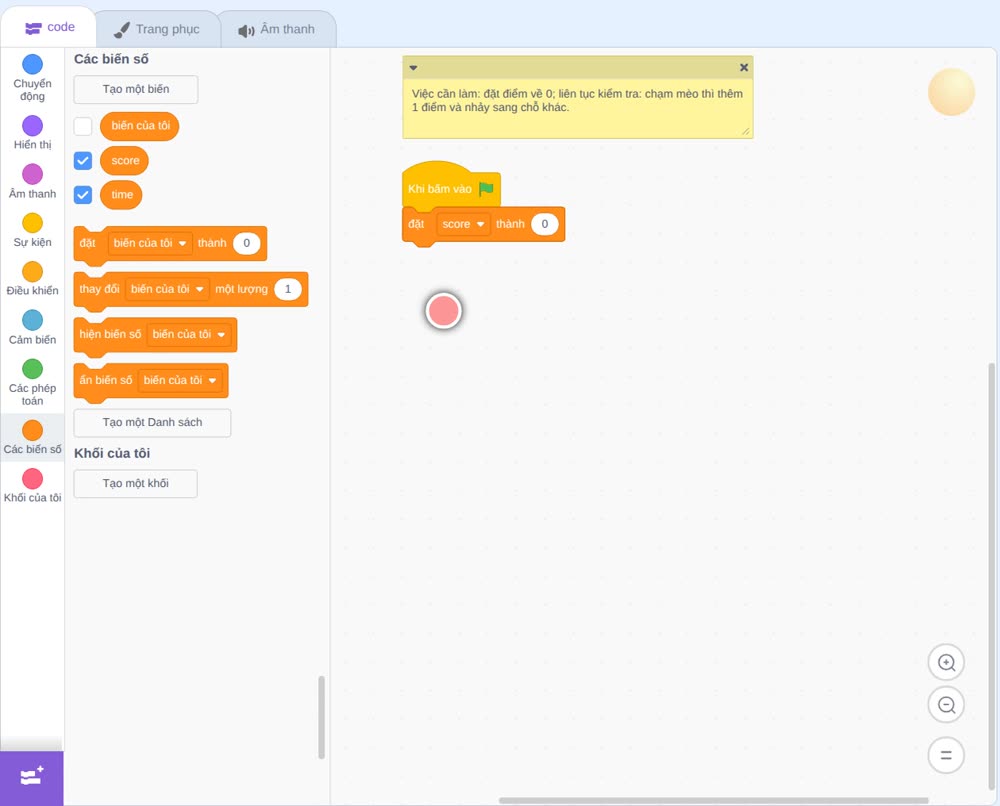Click the 'Tạo một Danh sách' button
The height and width of the screenshot is (806, 1000).
pos(152,423)
